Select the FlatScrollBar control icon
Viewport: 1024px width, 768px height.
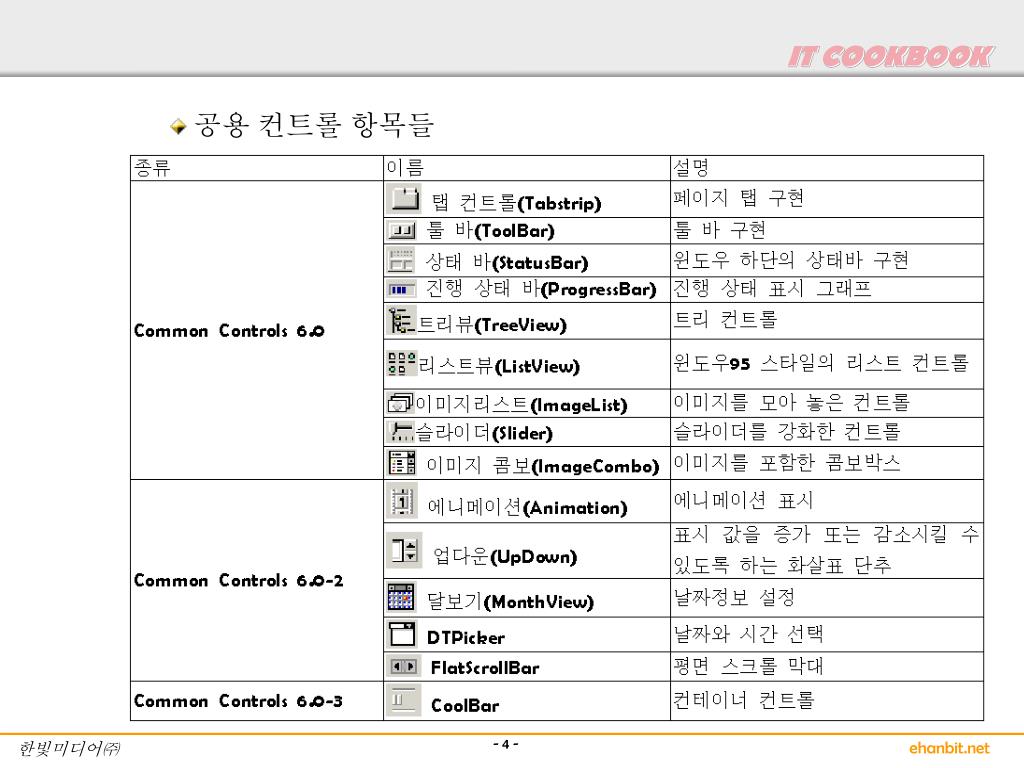403,666
